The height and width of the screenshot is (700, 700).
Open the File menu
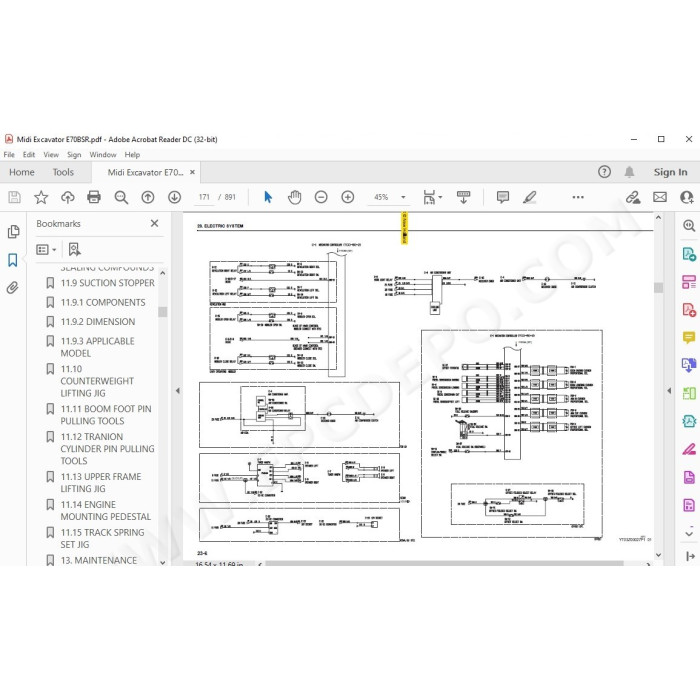tap(9, 154)
